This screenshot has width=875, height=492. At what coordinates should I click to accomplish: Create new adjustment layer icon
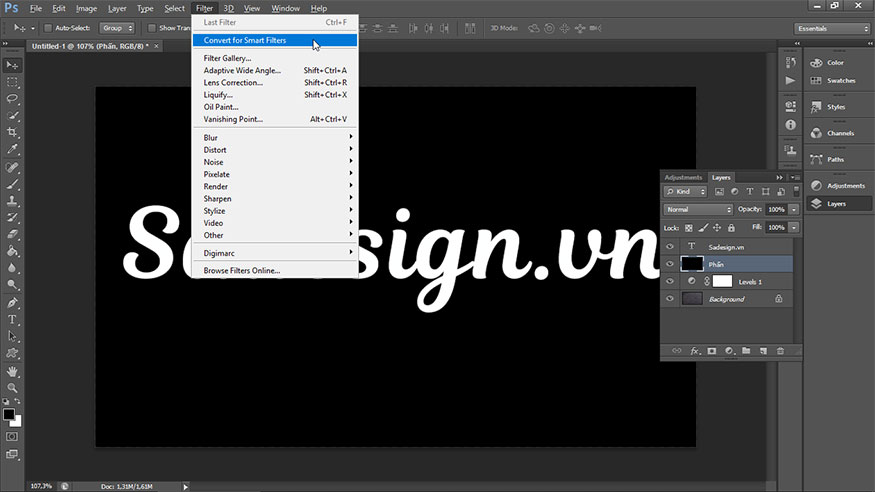(x=729, y=351)
